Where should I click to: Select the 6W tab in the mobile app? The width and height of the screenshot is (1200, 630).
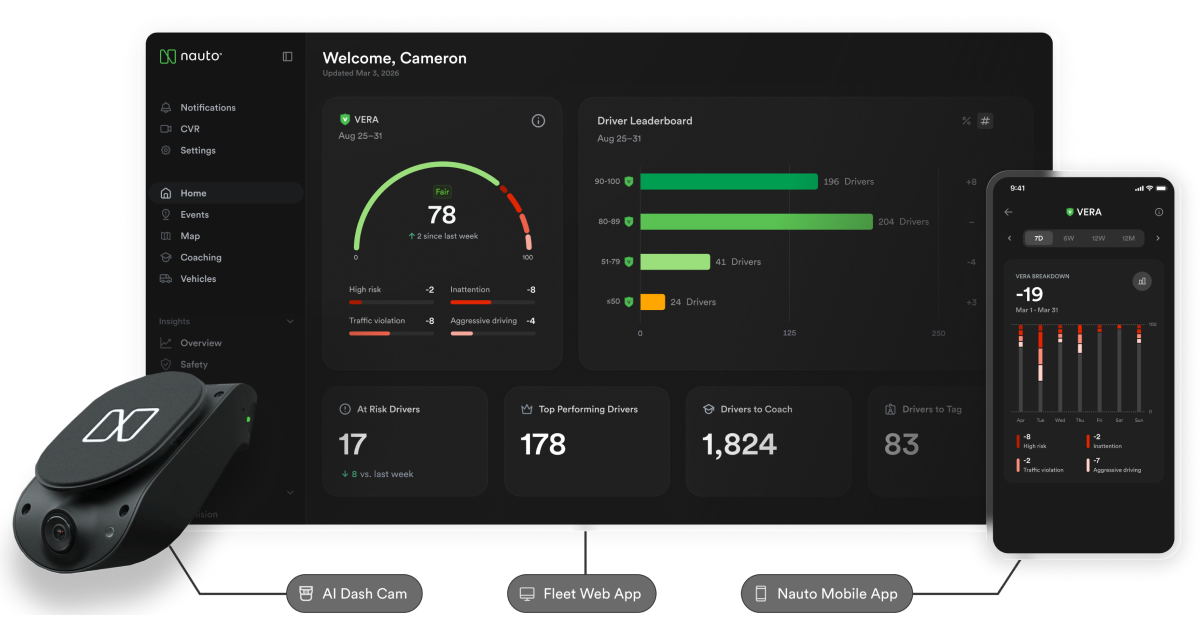pos(1069,238)
